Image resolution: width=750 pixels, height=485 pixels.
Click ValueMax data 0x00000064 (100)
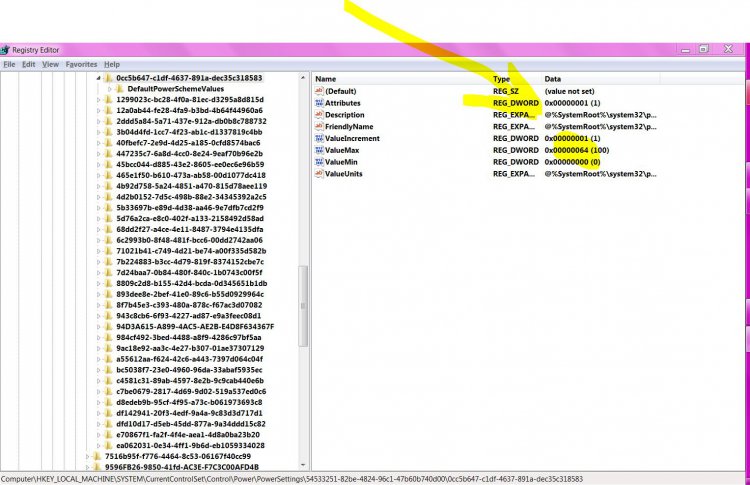coord(577,150)
